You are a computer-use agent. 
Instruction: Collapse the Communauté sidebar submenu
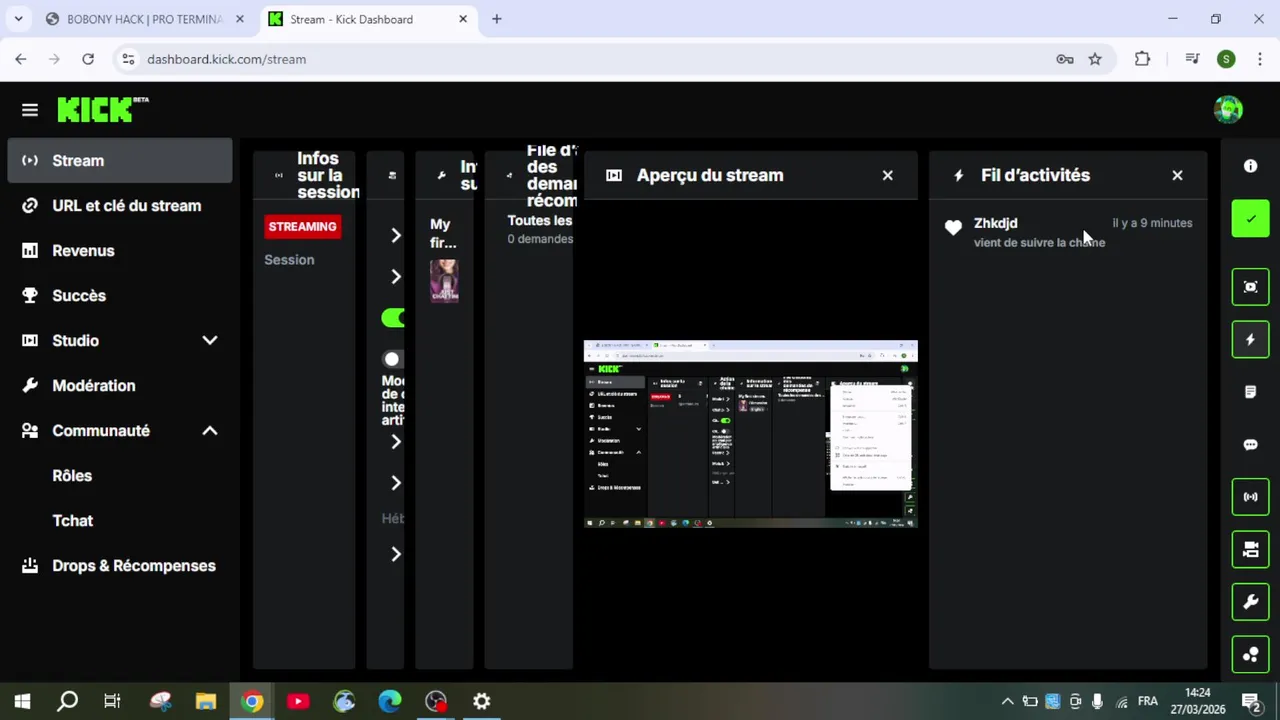tap(210, 430)
